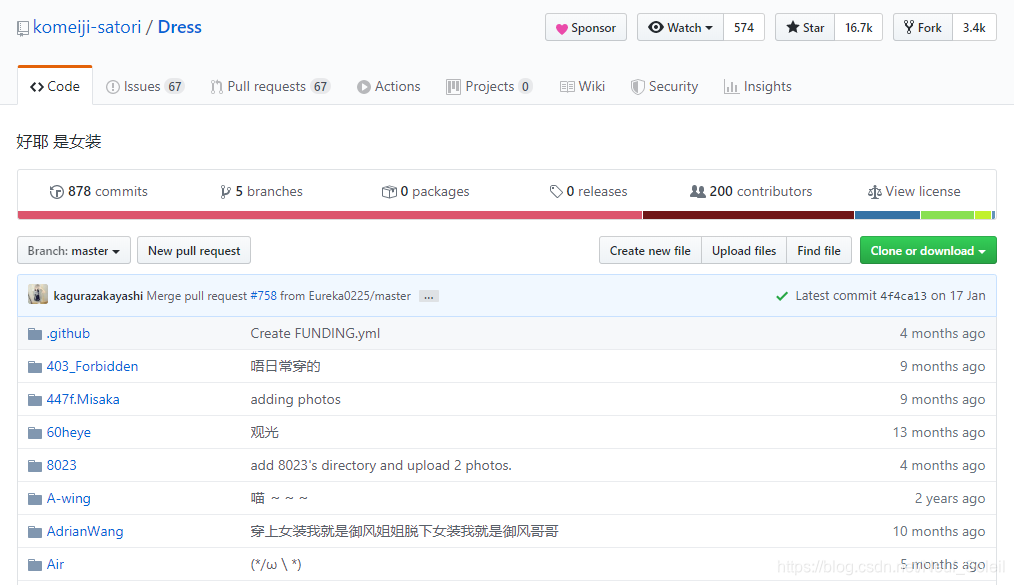
Task: Click the tag icon next to releases
Action: (556, 191)
